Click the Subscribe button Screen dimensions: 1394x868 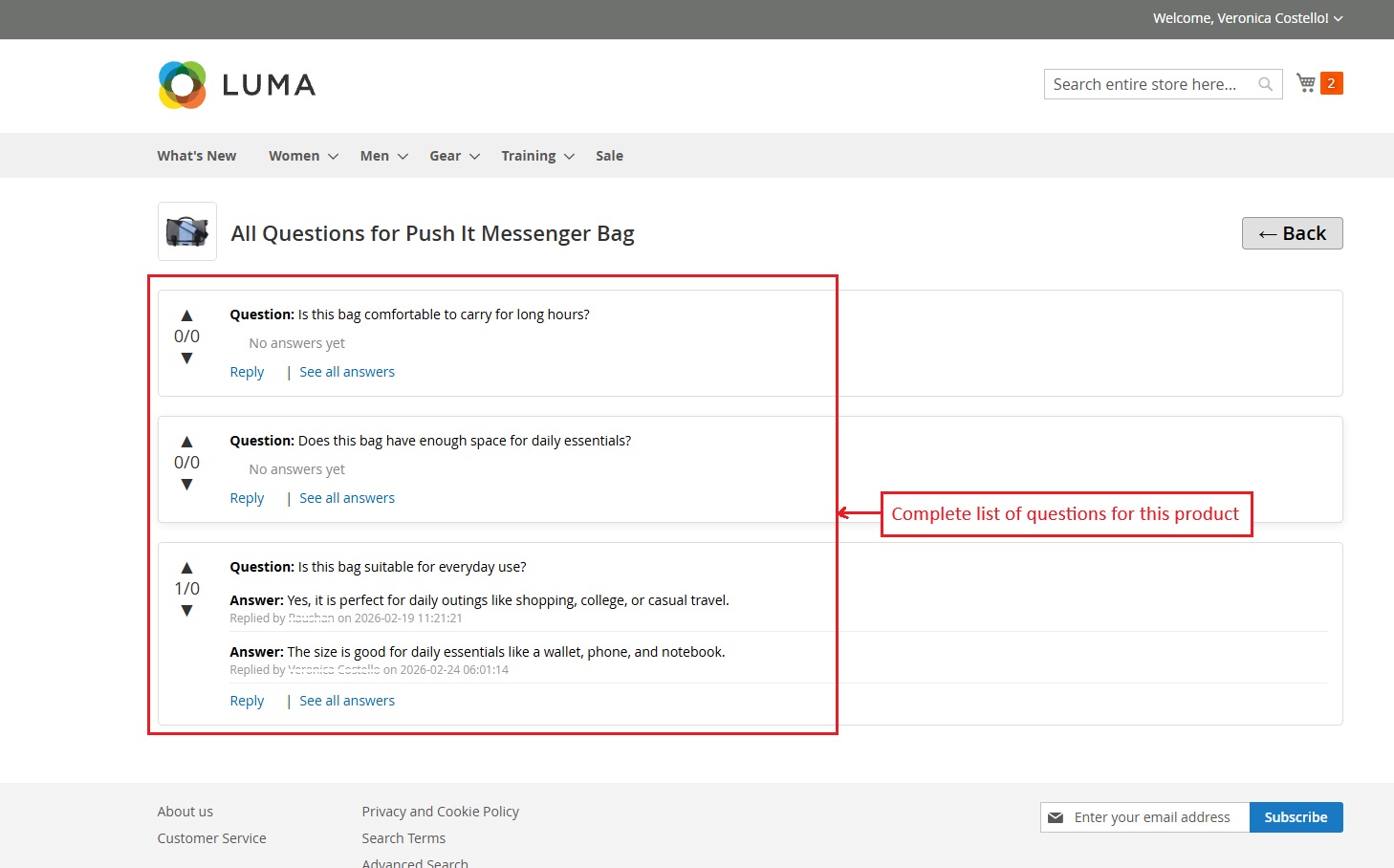tap(1296, 817)
